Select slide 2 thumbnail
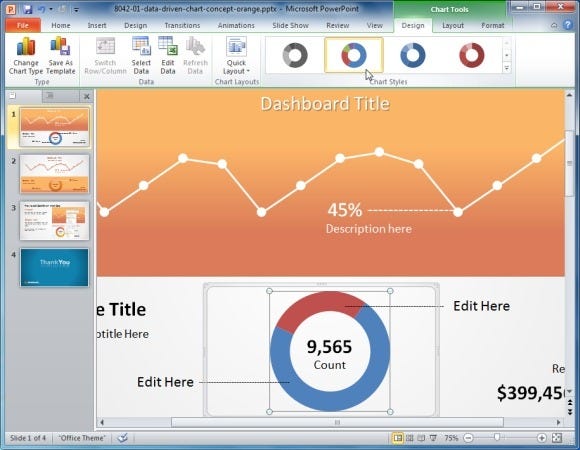This screenshot has width=580, height=450. (x=54, y=174)
